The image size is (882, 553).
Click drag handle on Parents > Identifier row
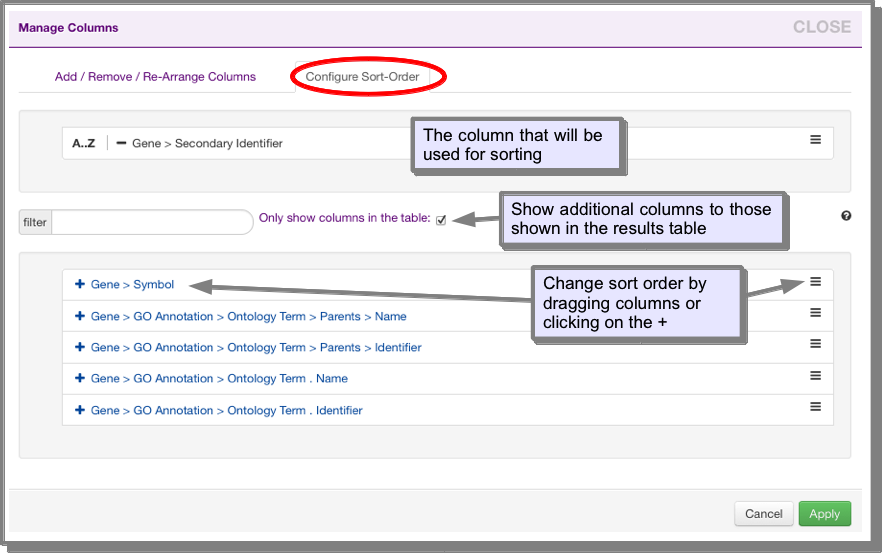coord(816,343)
